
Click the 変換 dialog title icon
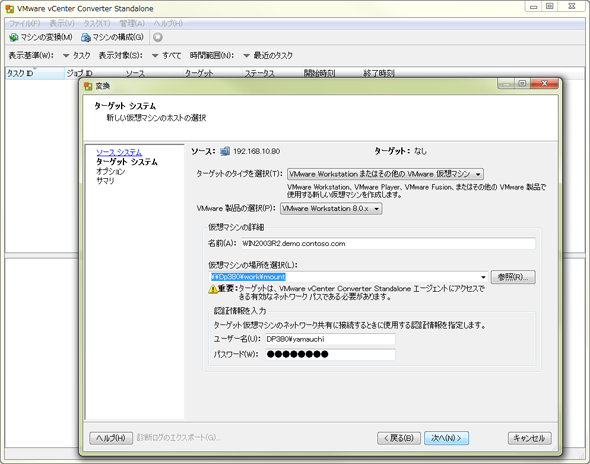click(88, 86)
